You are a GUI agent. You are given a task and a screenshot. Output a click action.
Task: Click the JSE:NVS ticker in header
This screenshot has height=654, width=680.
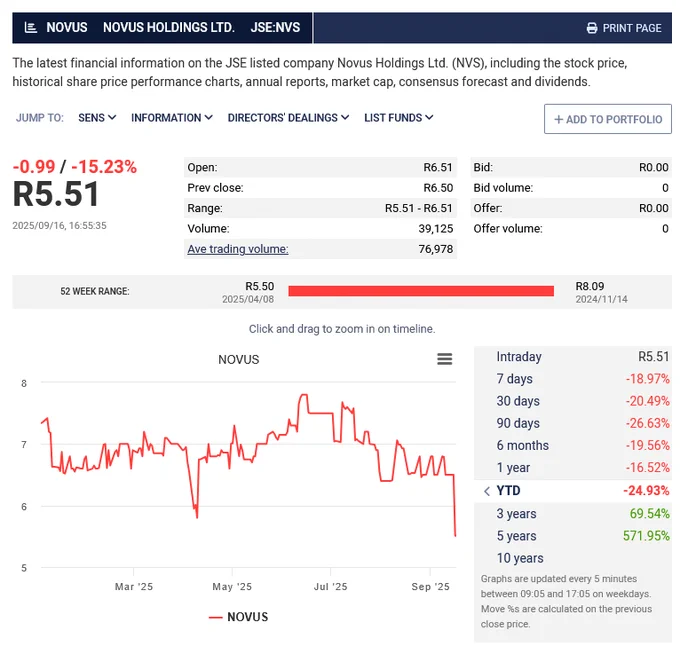click(275, 28)
